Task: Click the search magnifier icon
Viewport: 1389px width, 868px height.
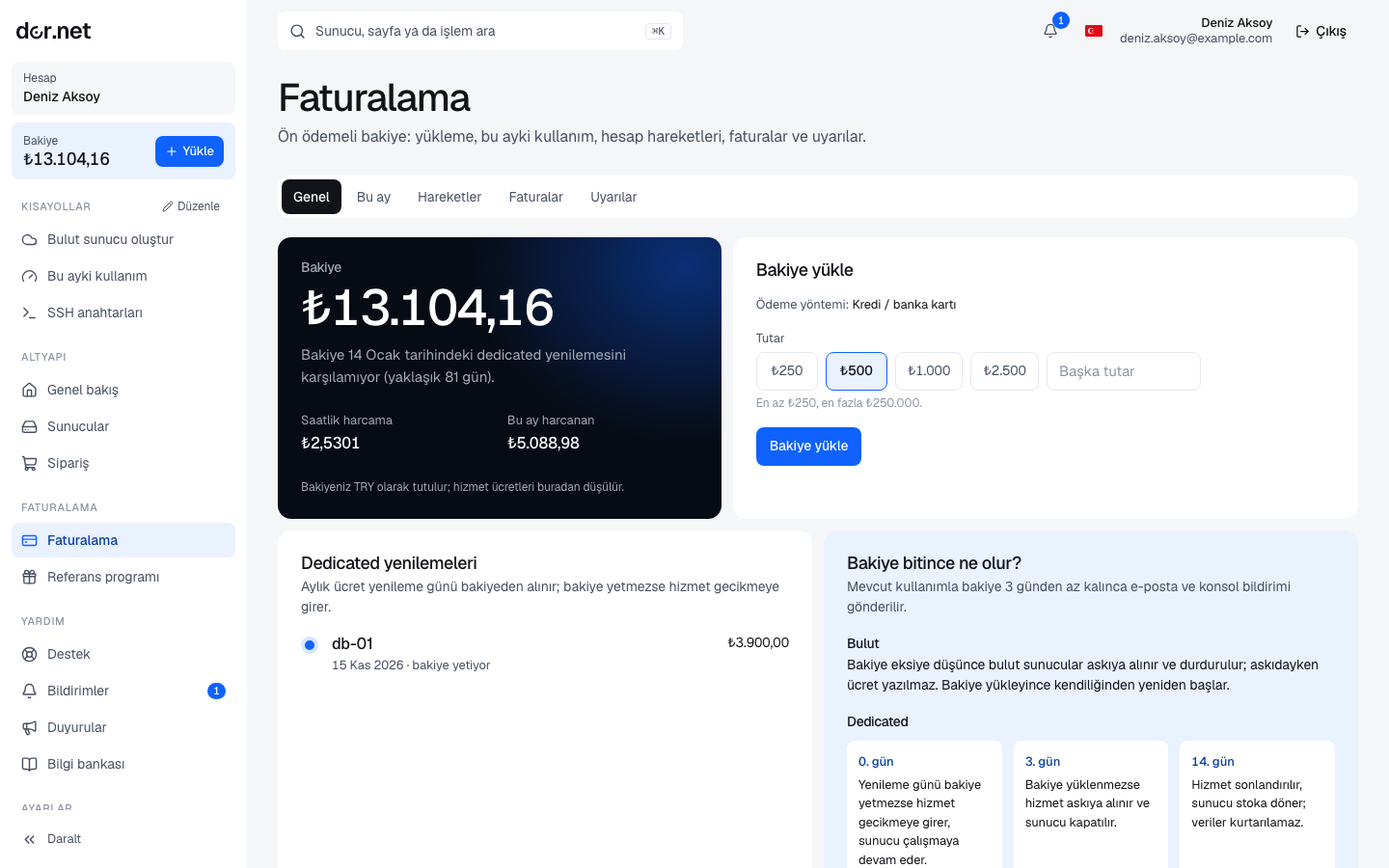Action: (298, 31)
